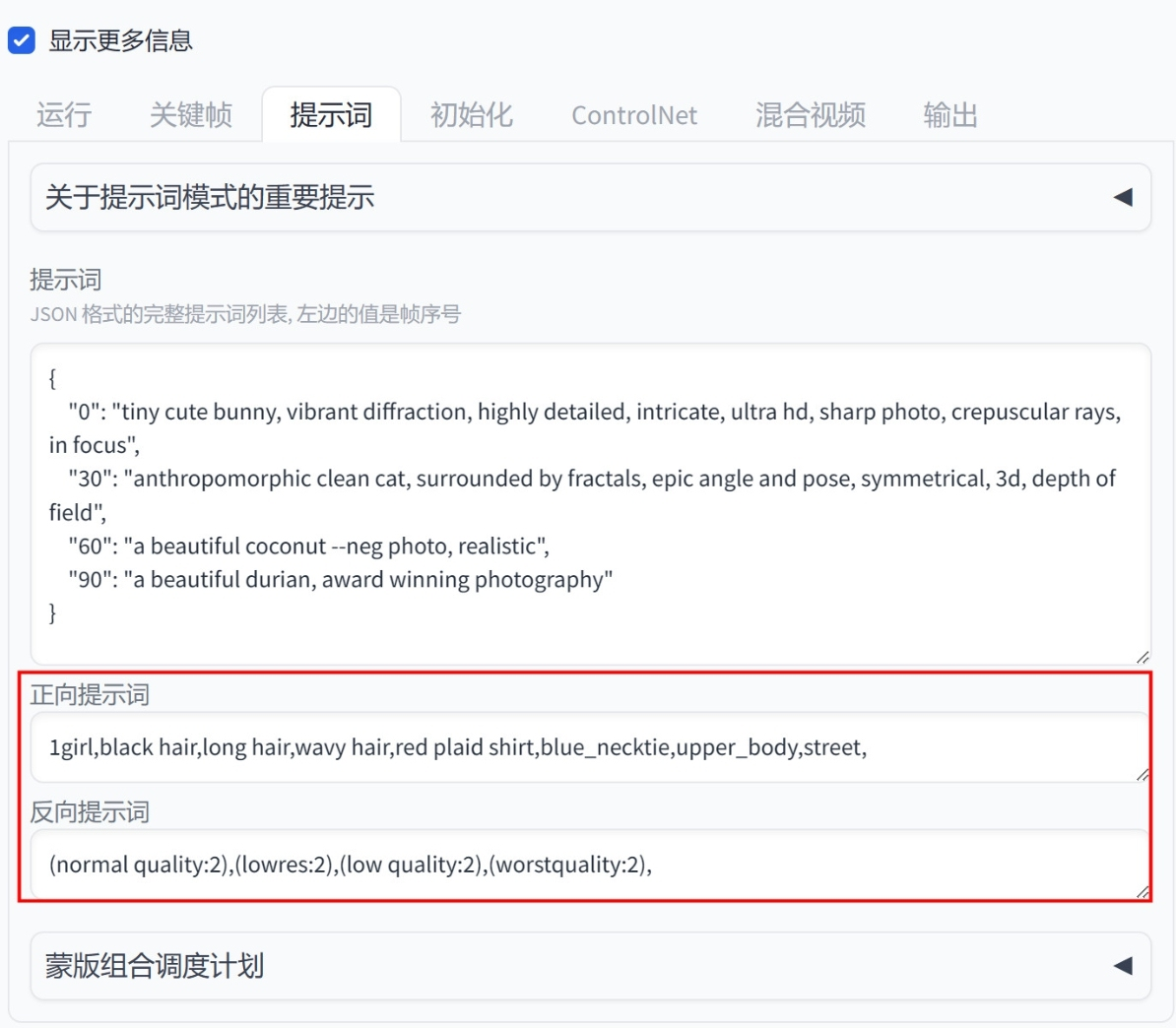Click the 正向提示词 textarea resize handle

[1143, 775]
